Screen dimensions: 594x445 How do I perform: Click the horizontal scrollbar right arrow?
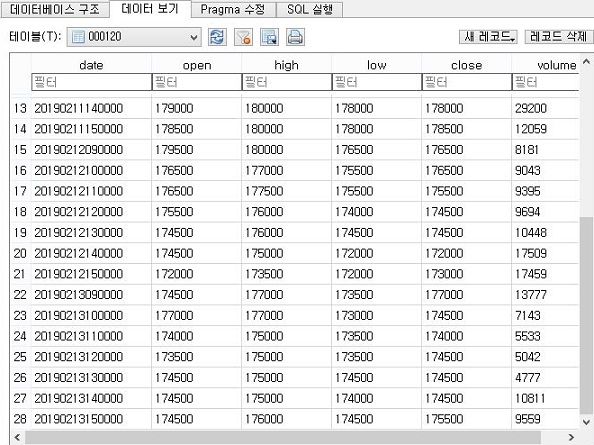point(571,438)
